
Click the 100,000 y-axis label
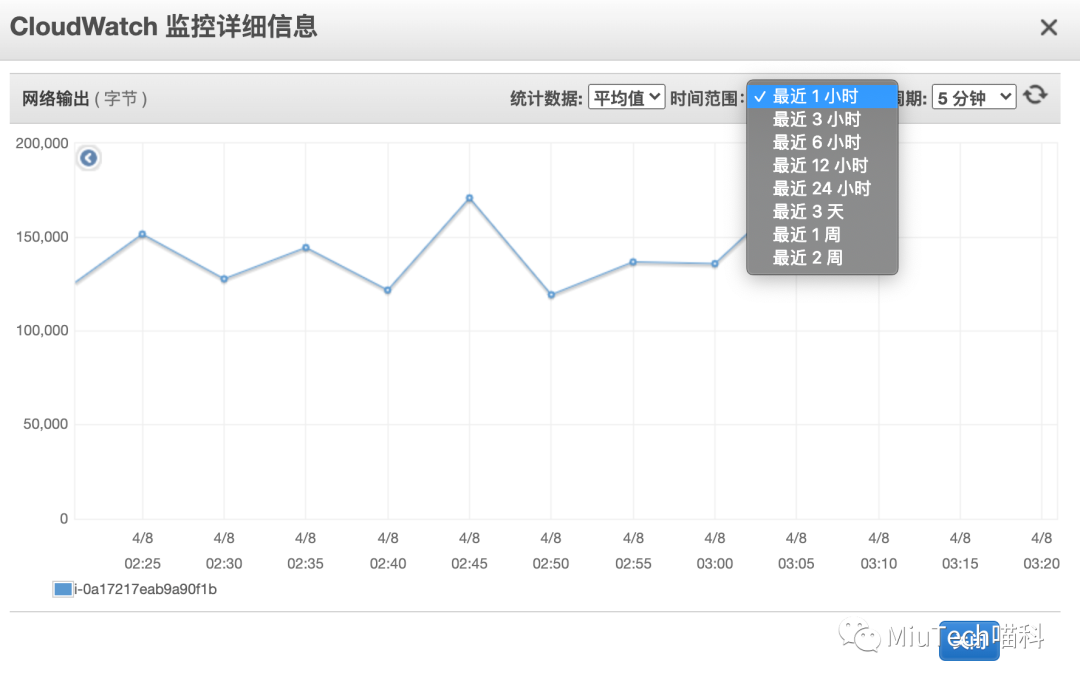(x=42, y=331)
